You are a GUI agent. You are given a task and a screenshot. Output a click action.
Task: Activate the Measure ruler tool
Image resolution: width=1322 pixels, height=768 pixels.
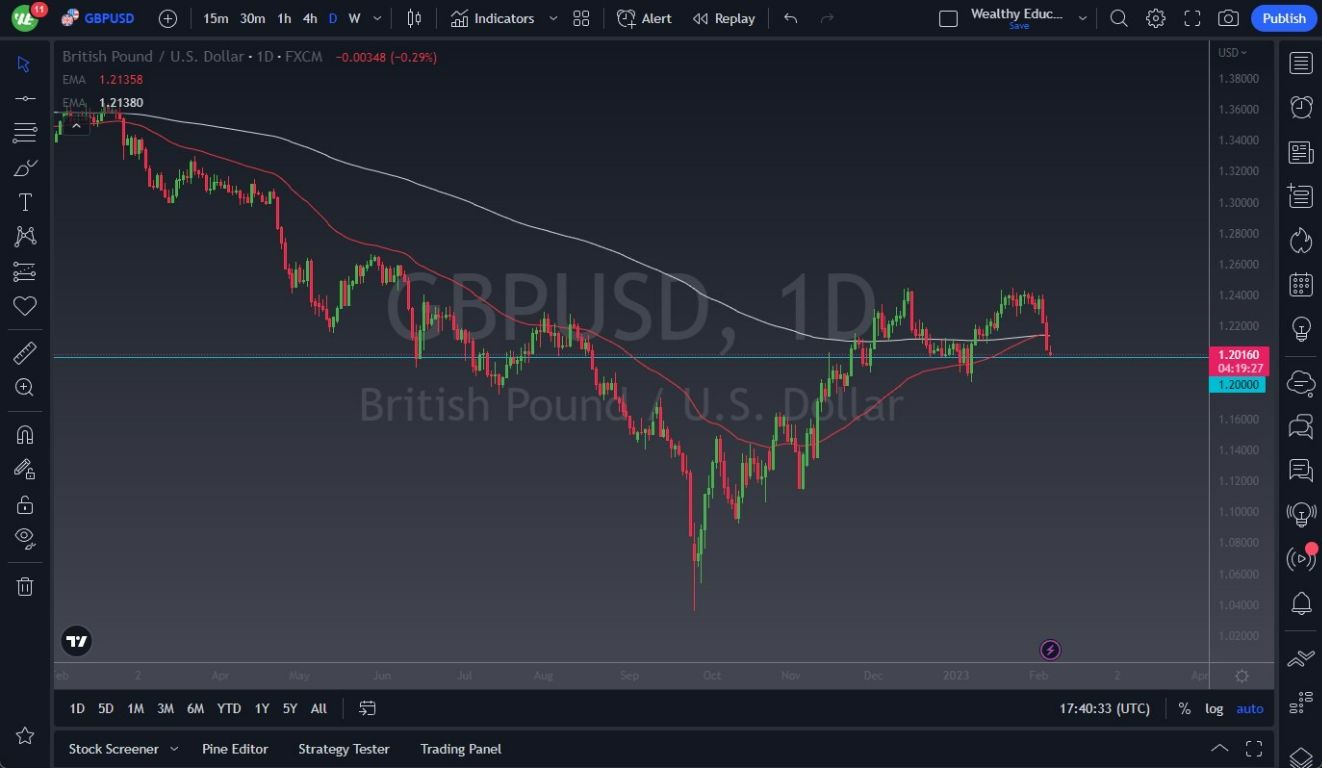(25, 352)
